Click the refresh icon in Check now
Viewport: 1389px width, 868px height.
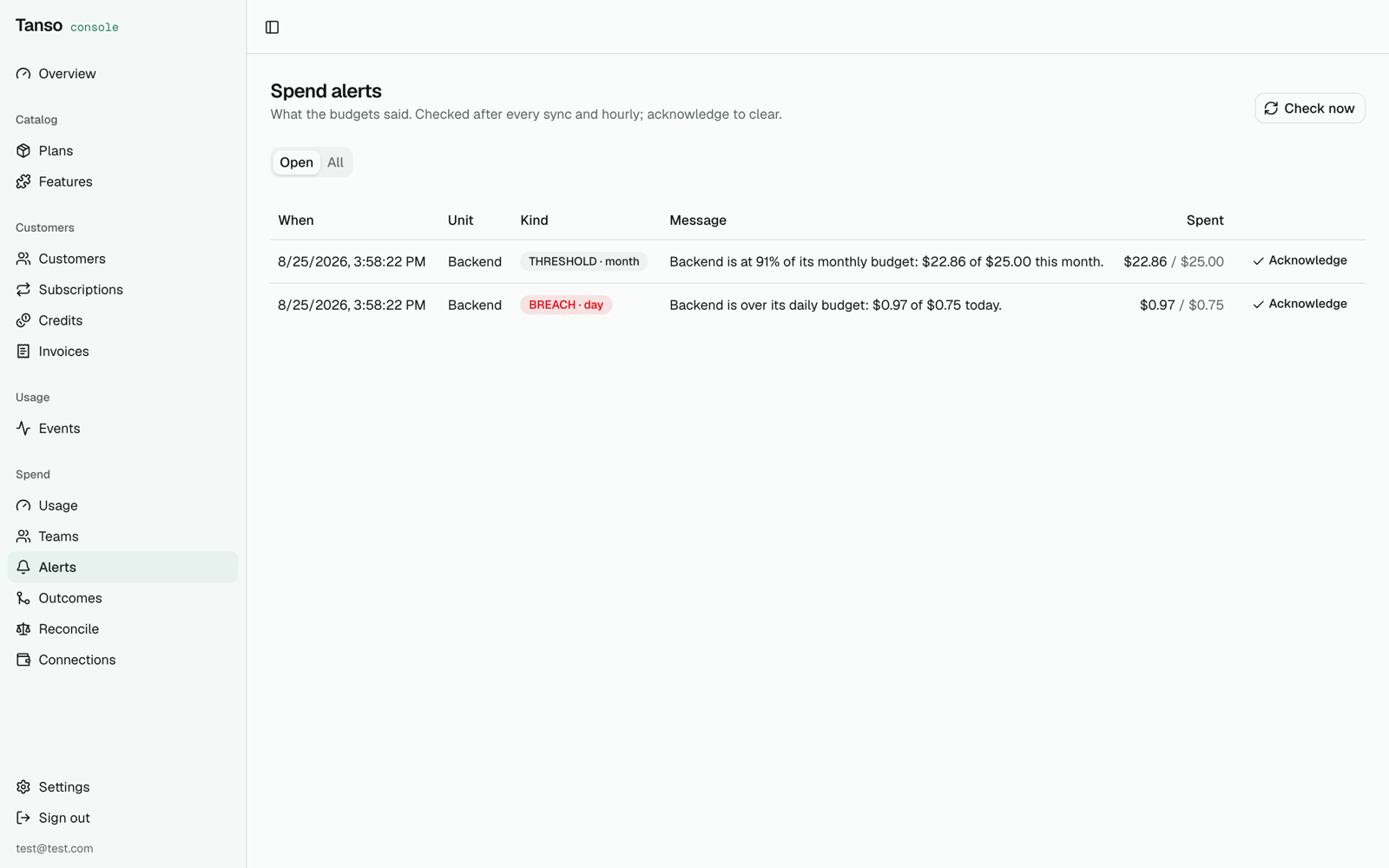tap(1271, 108)
